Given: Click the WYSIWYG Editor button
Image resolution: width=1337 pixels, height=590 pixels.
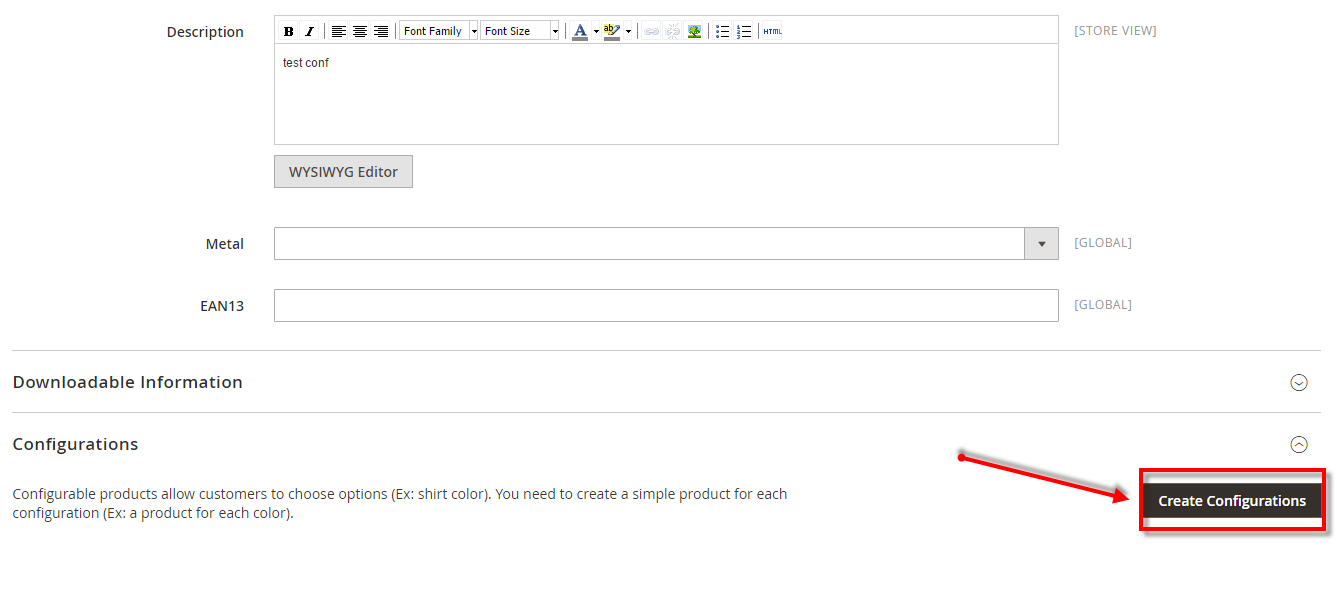Looking at the screenshot, I should pyautogui.click(x=343, y=171).
